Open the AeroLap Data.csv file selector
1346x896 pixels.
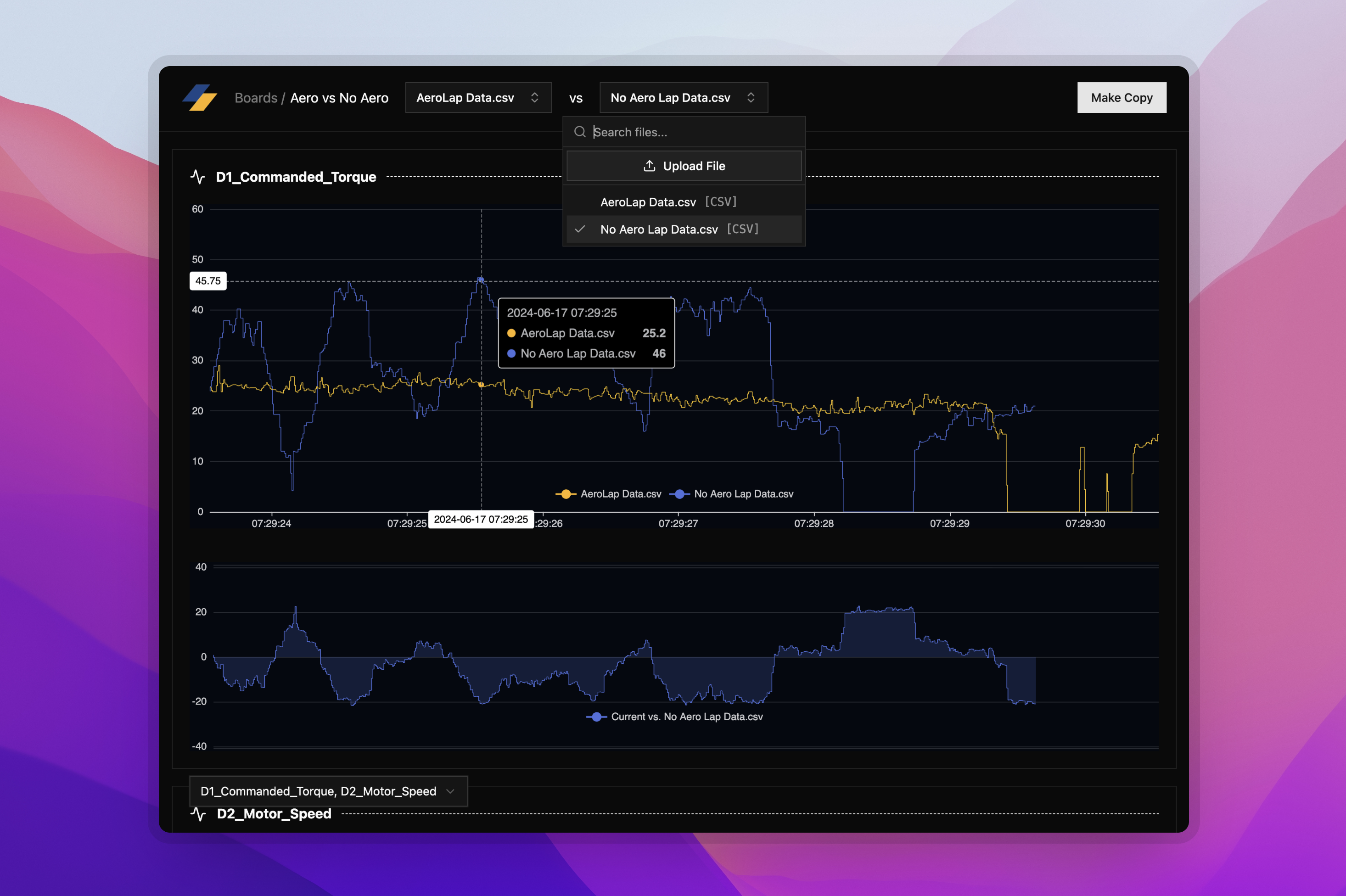pyautogui.click(x=479, y=97)
